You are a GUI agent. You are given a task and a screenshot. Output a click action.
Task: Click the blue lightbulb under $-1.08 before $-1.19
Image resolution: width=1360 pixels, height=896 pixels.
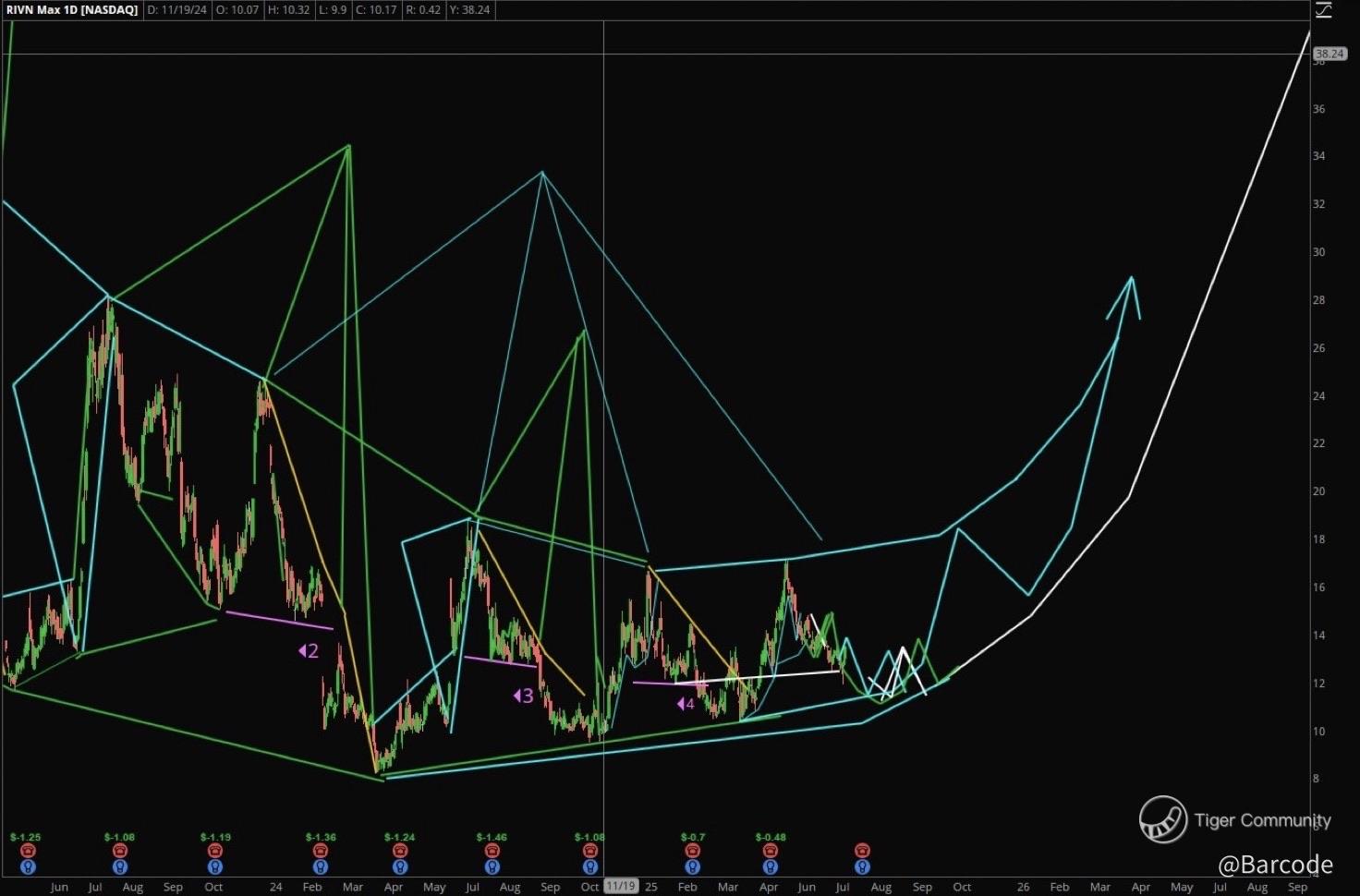tap(120, 867)
